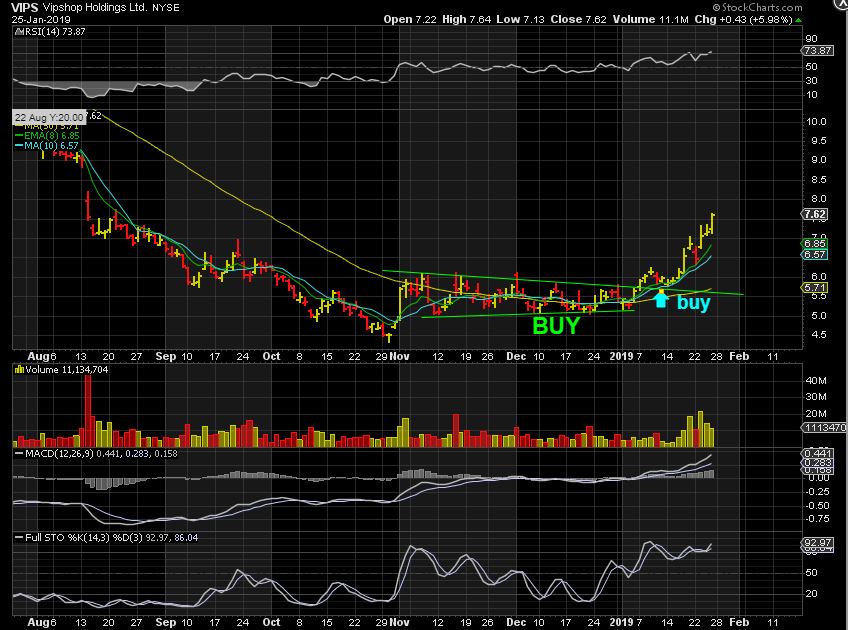Click the StockCharts.com attribution text
The height and width of the screenshot is (630, 848).
[757, 7]
